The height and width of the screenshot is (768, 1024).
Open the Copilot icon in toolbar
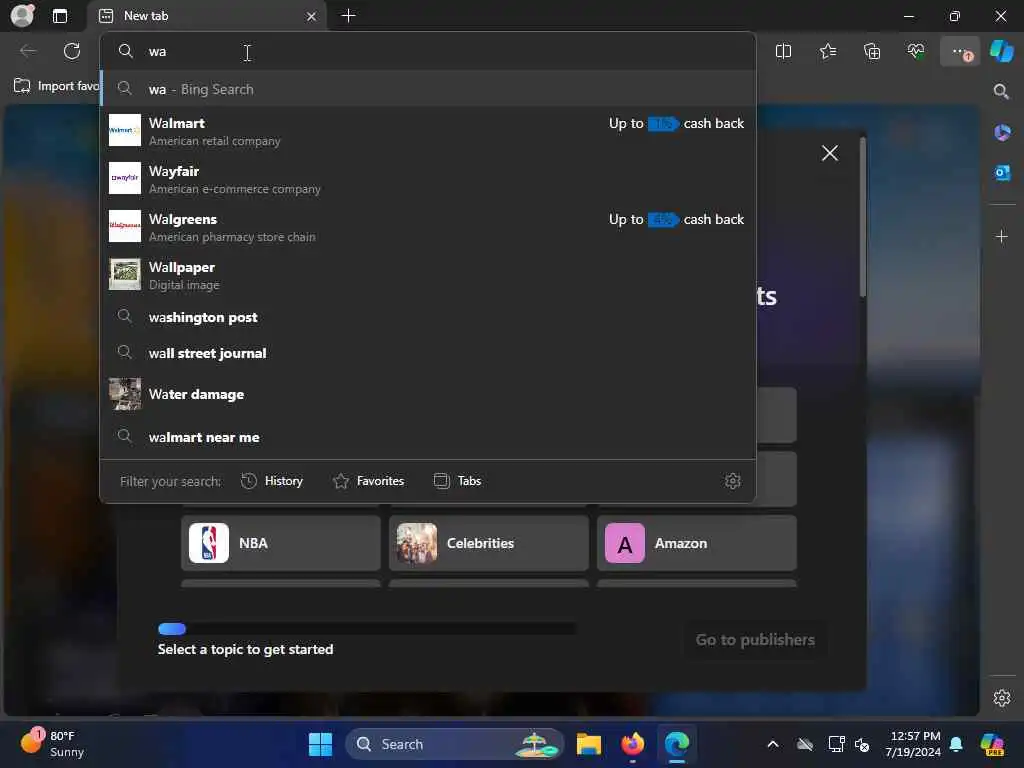click(x=1002, y=51)
